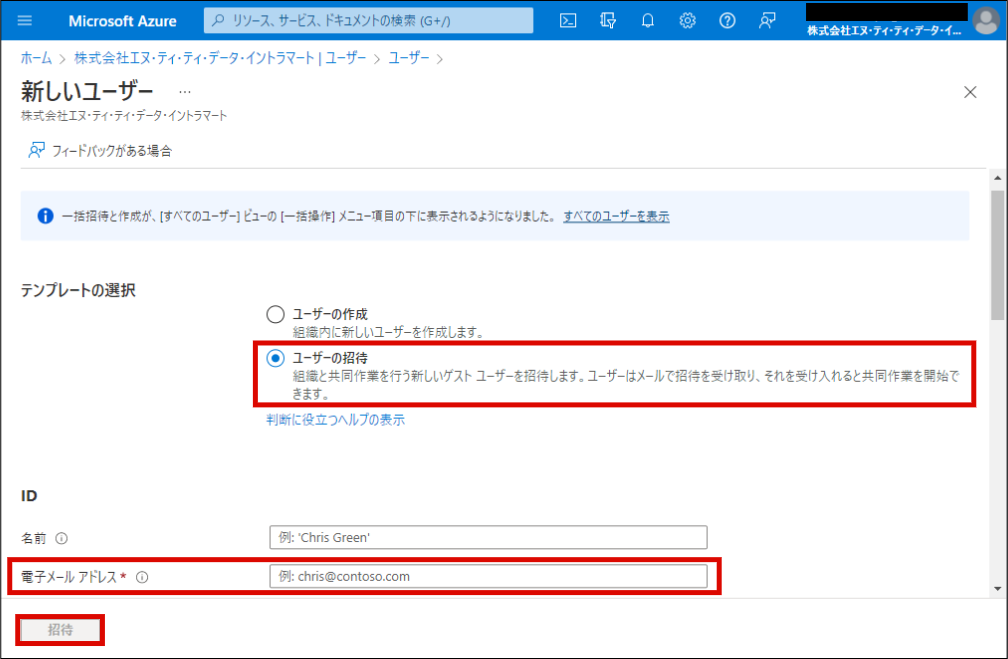Click the info icon next to 名前
Screen dimensions: 1008x659
tap(62, 538)
